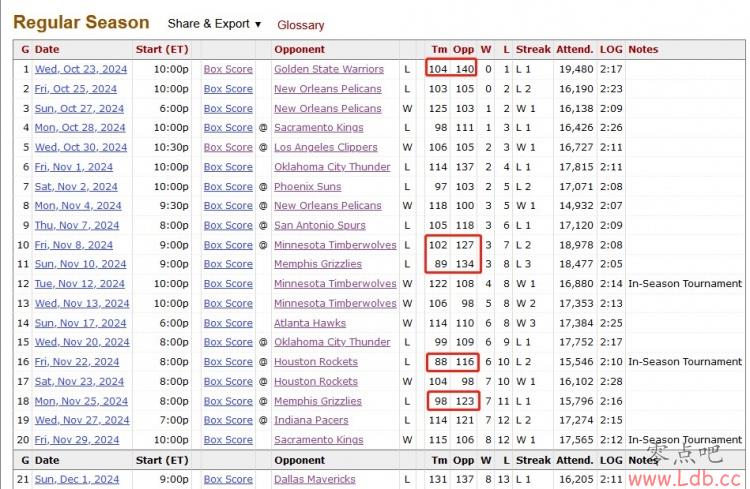Sort by top Tm points column header
The width and height of the screenshot is (750, 489).
[x=439, y=49]
